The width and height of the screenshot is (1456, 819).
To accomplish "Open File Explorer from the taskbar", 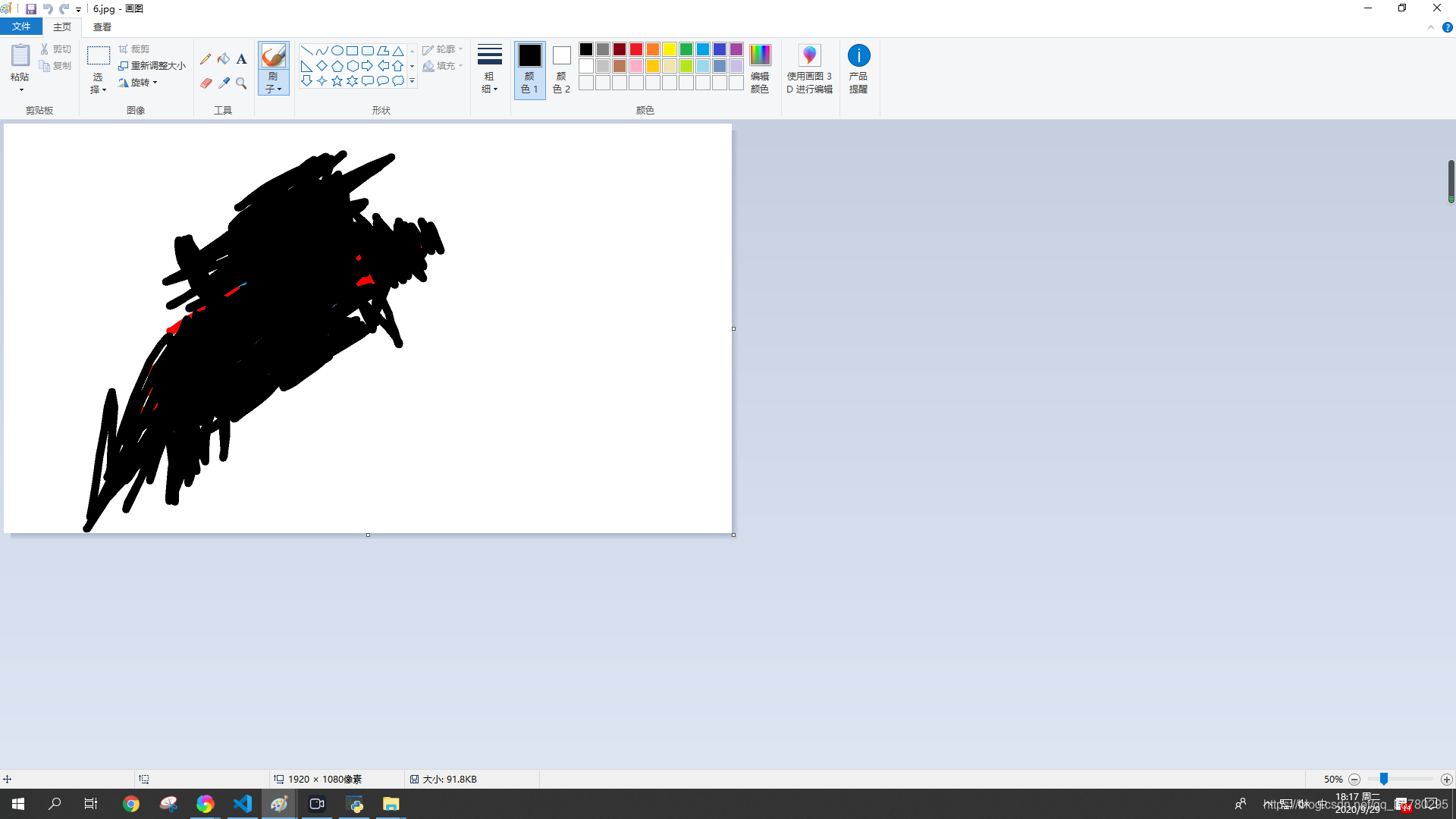I will 391,804.
